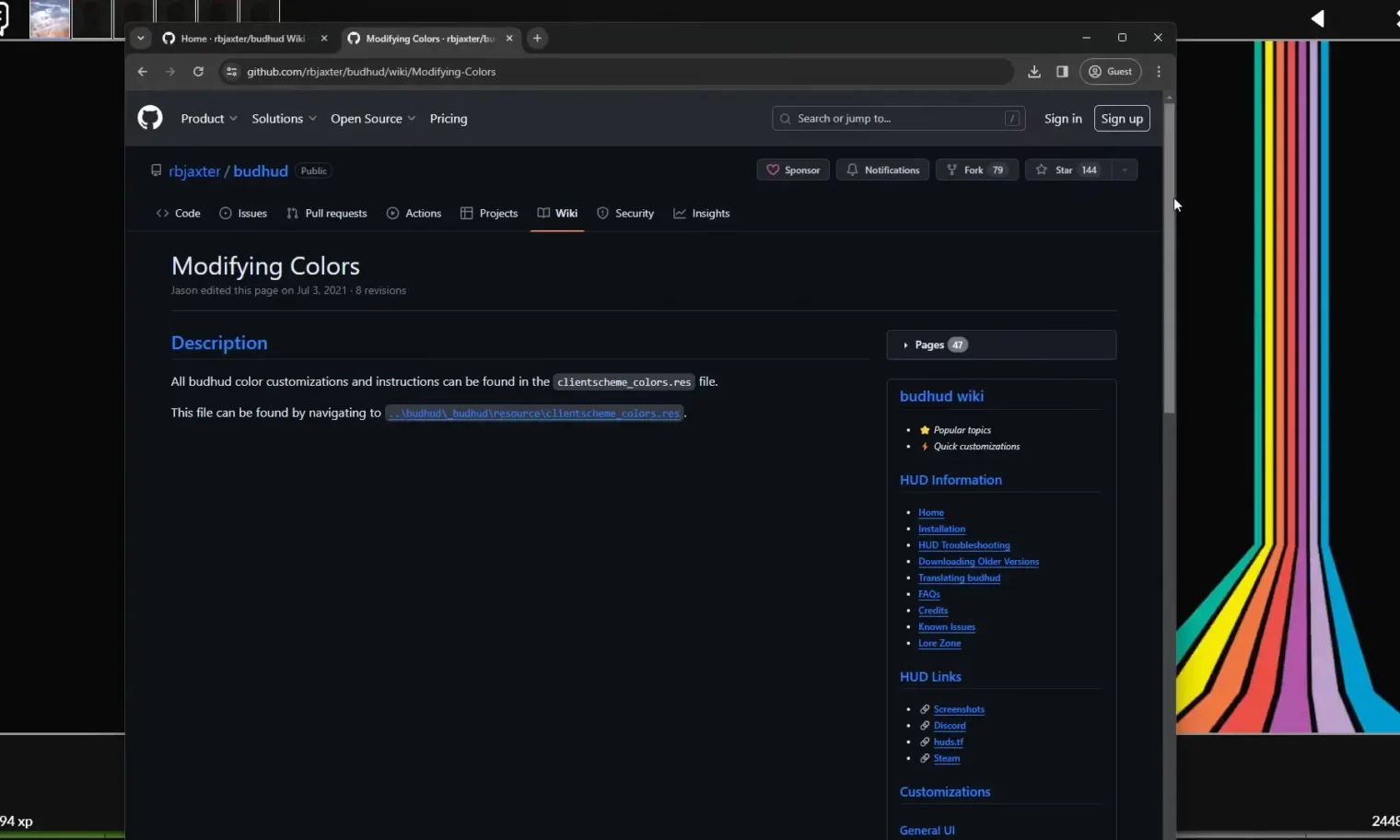Open the Home wiki page link
Screen dimensions: 1400x840
click(930, 512)
